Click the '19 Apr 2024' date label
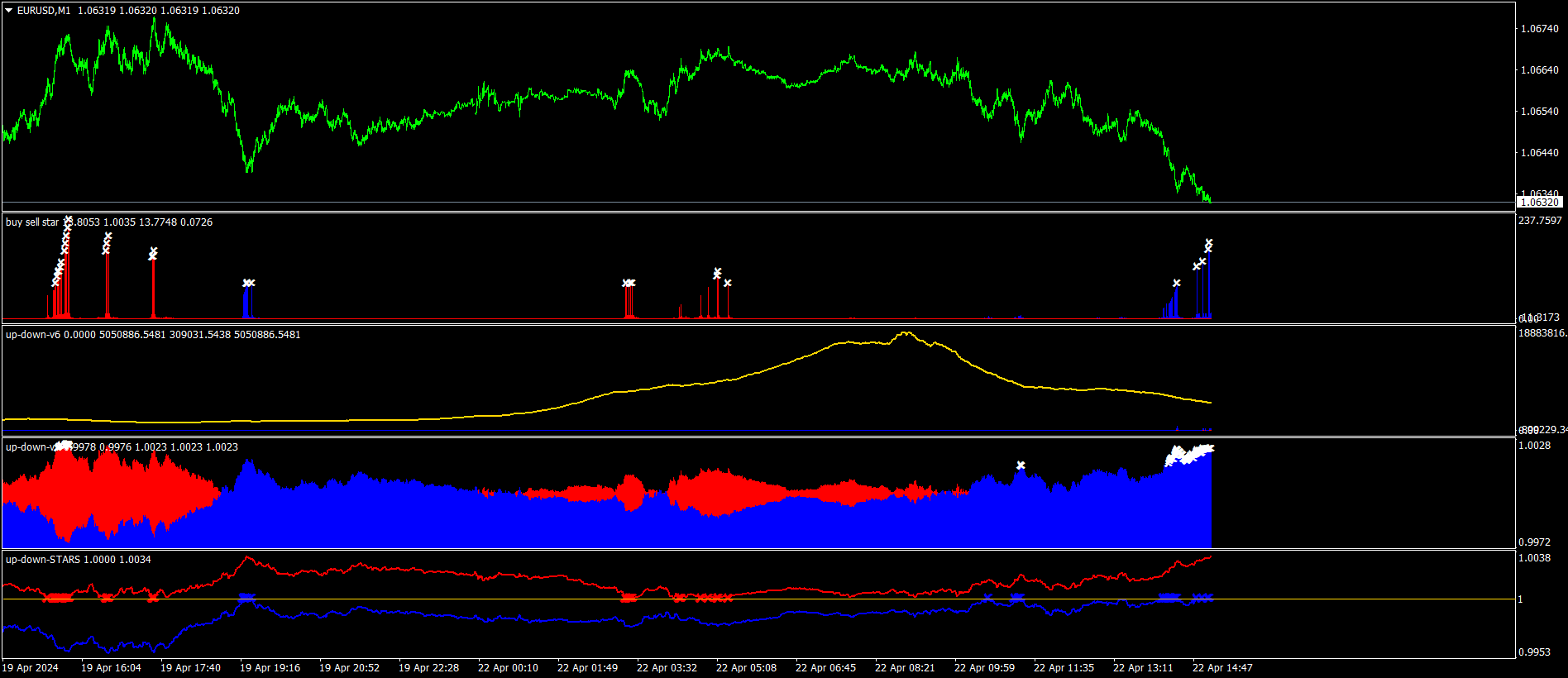Viewport: 1568px width, 678px height. (31, 668)
